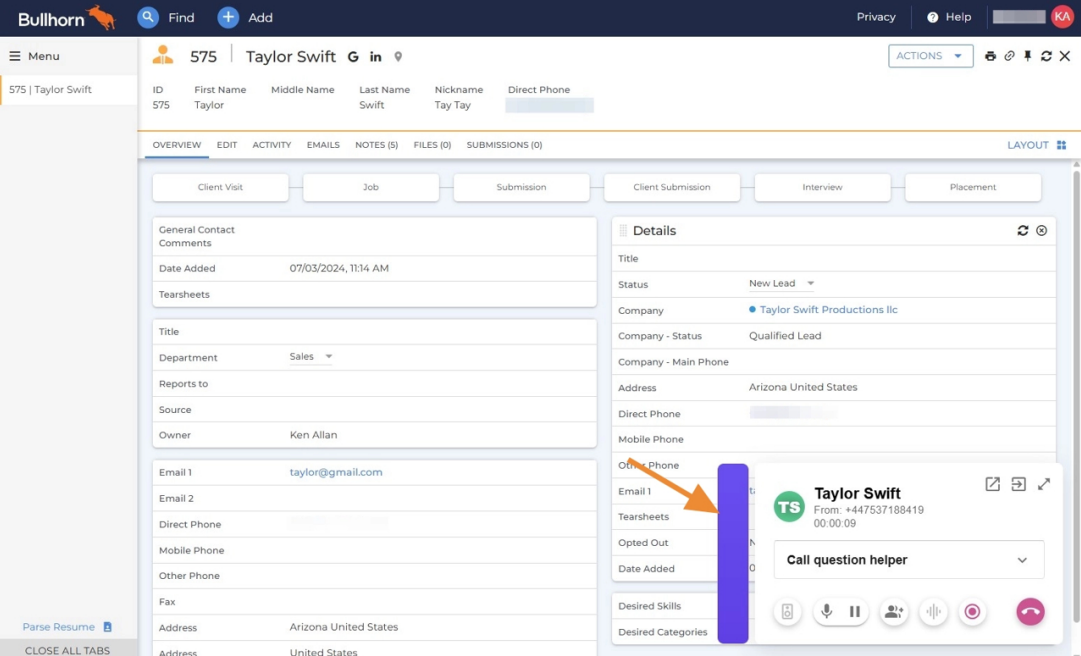
Task: Click the Submission workflow button
Action: point(521,187)
